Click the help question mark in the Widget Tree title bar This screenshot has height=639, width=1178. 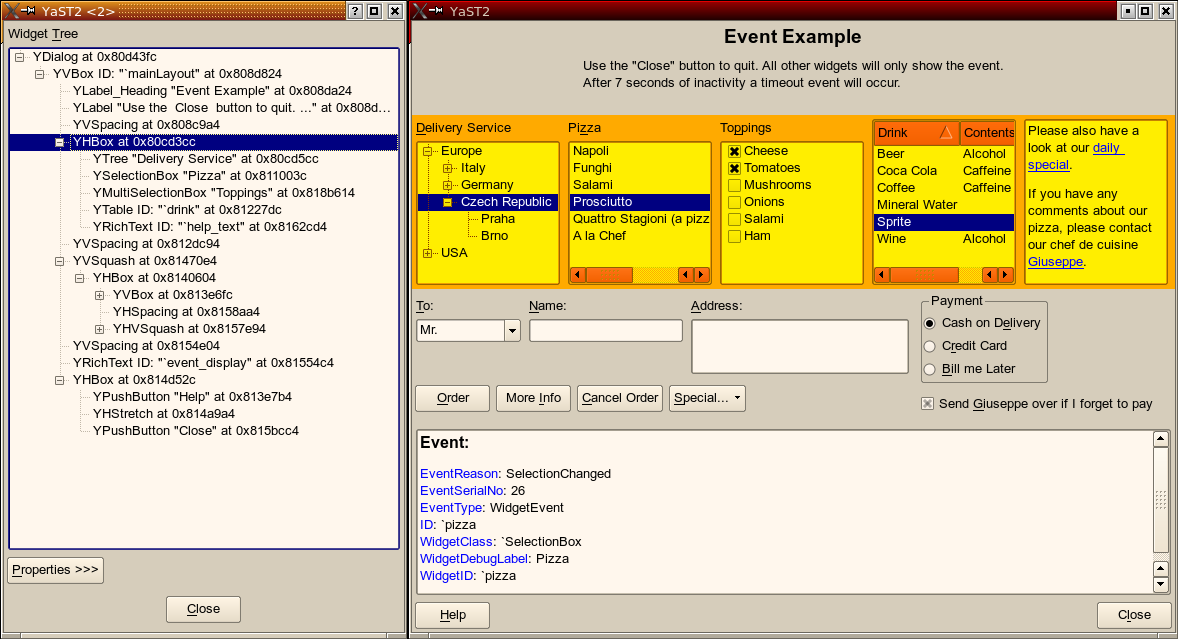click(354, 11)
